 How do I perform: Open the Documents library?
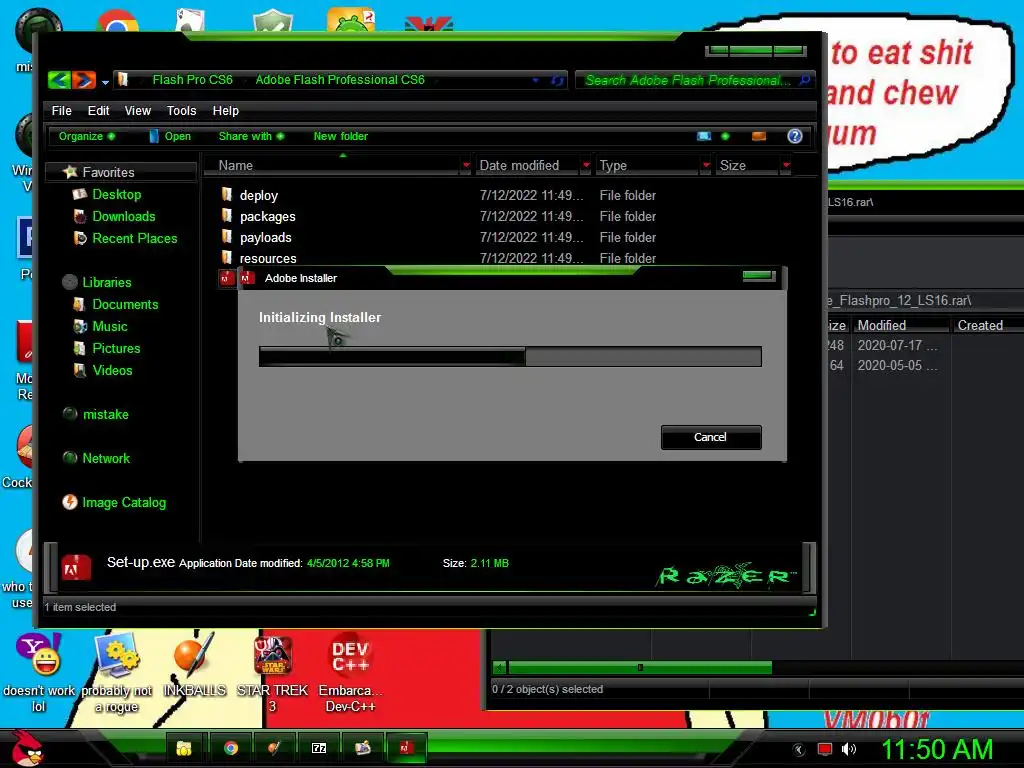(x=125, y=304)
